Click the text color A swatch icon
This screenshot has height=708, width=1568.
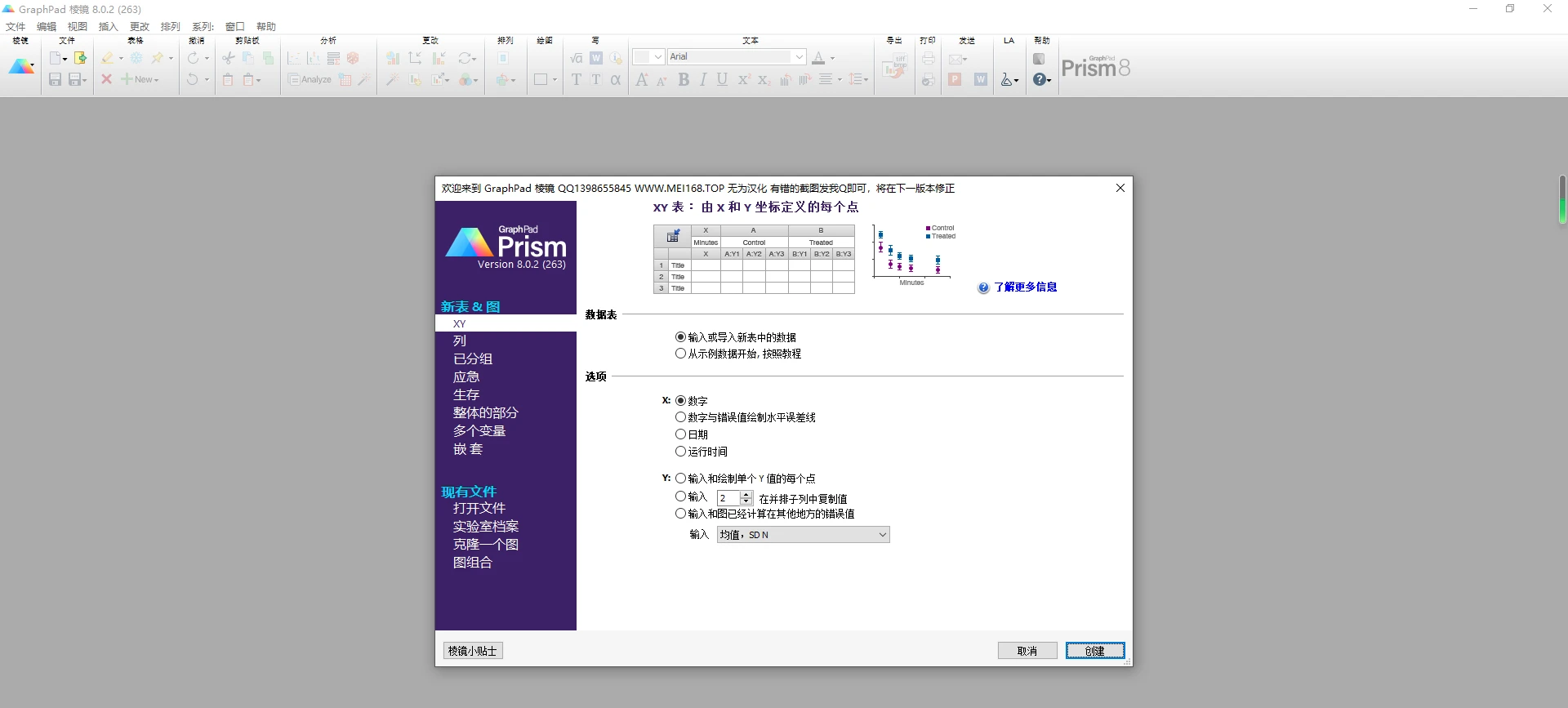coord(818,58)
